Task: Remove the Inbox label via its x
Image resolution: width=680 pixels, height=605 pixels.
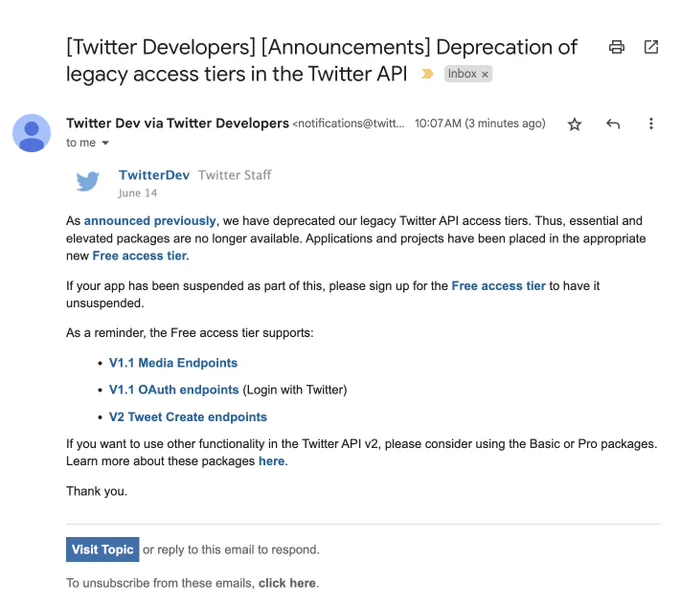Action: (x=485, y=75)
